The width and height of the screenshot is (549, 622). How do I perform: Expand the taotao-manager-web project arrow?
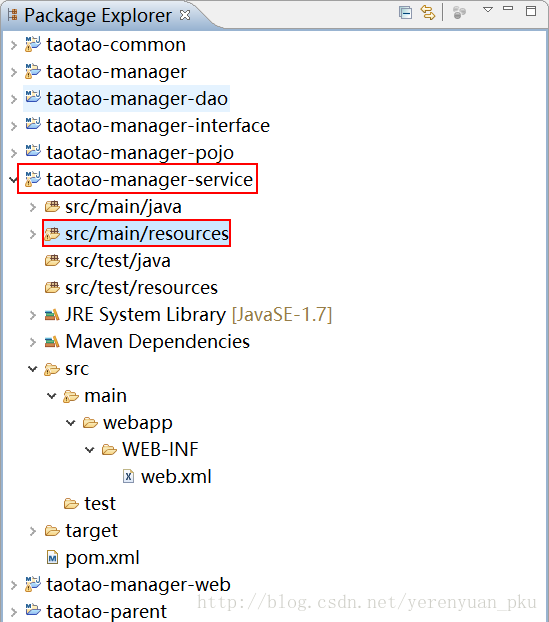click(14, 585)
